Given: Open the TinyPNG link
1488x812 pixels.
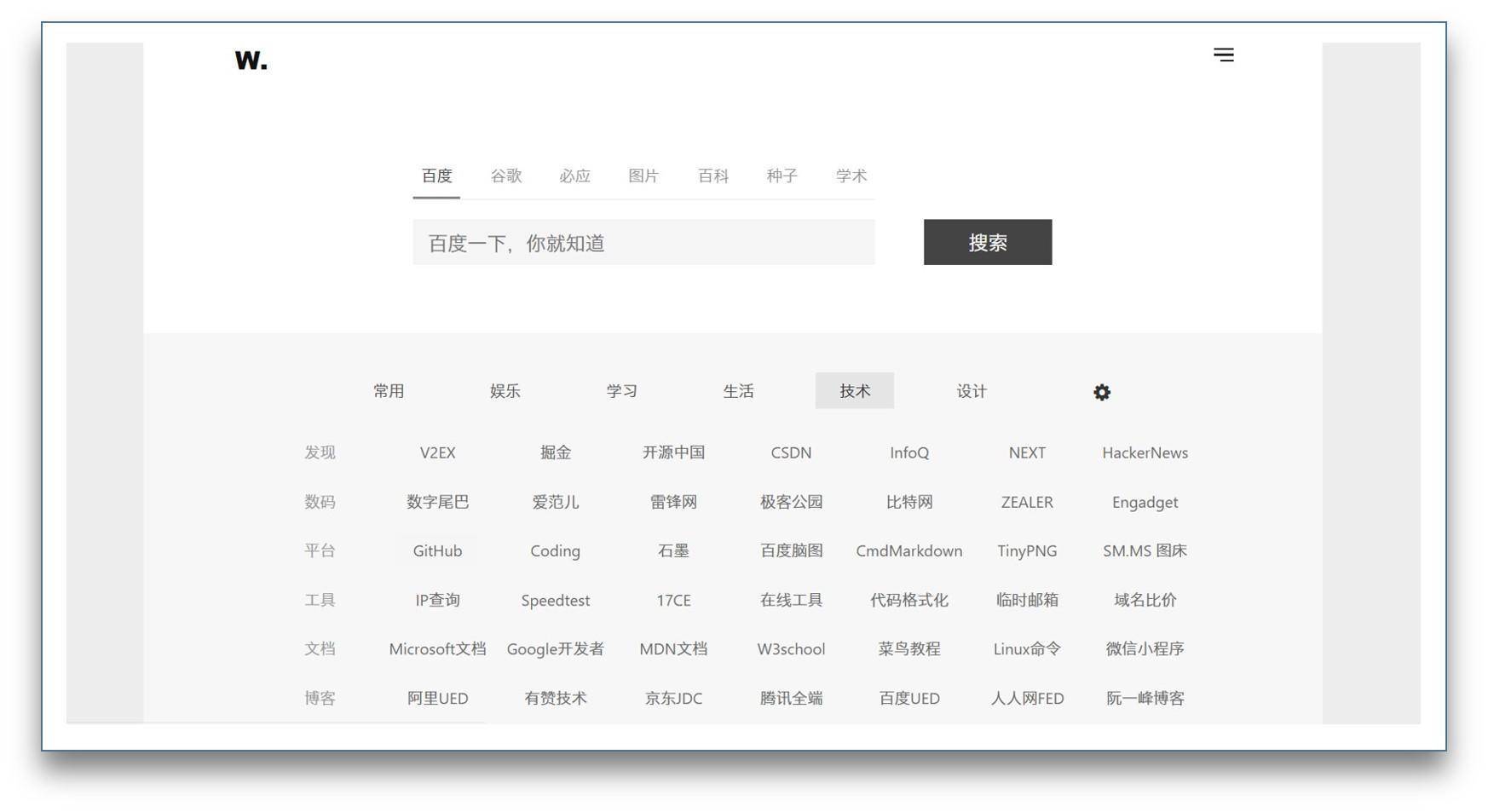Looking at the screenshot, I should (1027, 550).
